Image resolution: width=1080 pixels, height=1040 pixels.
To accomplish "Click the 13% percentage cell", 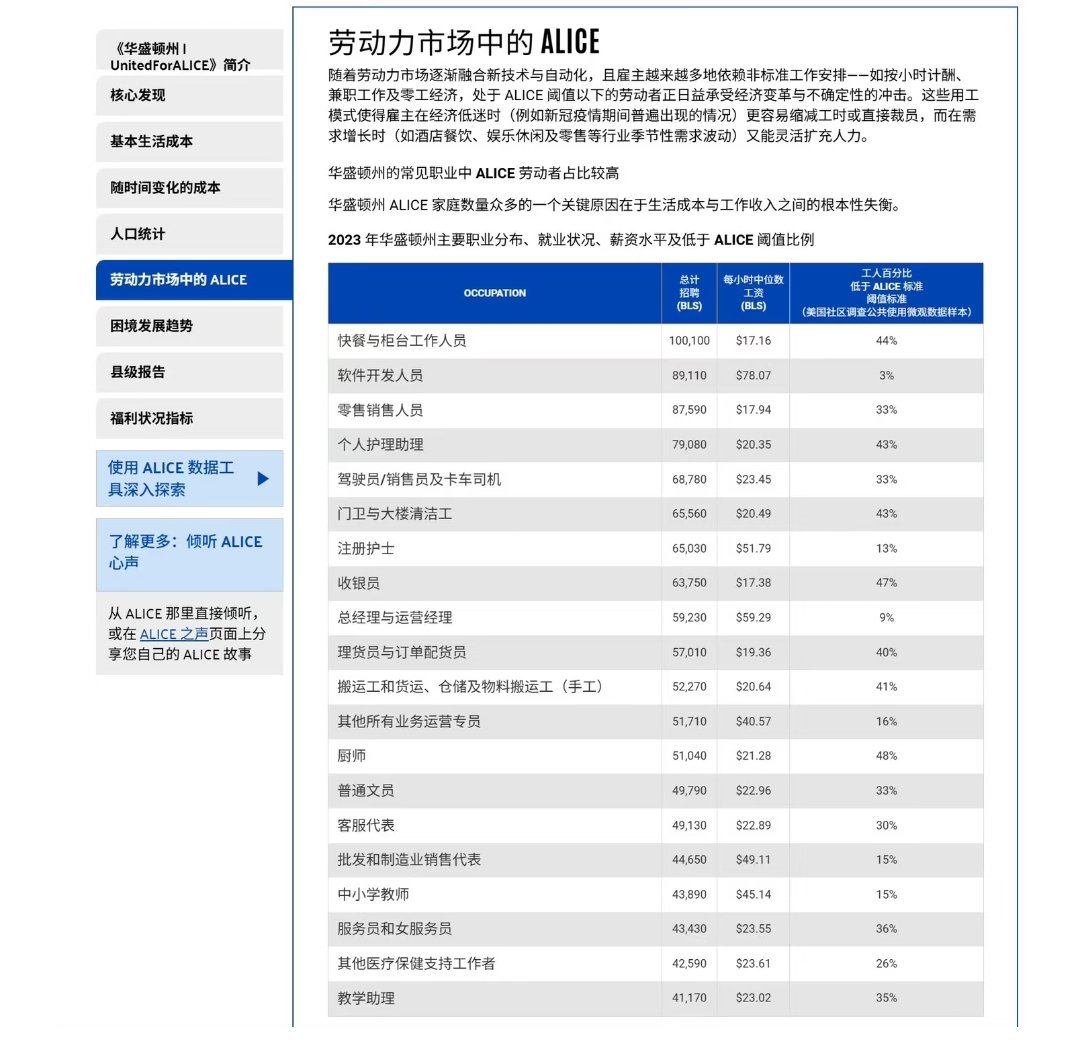I will tap(886, 549).
